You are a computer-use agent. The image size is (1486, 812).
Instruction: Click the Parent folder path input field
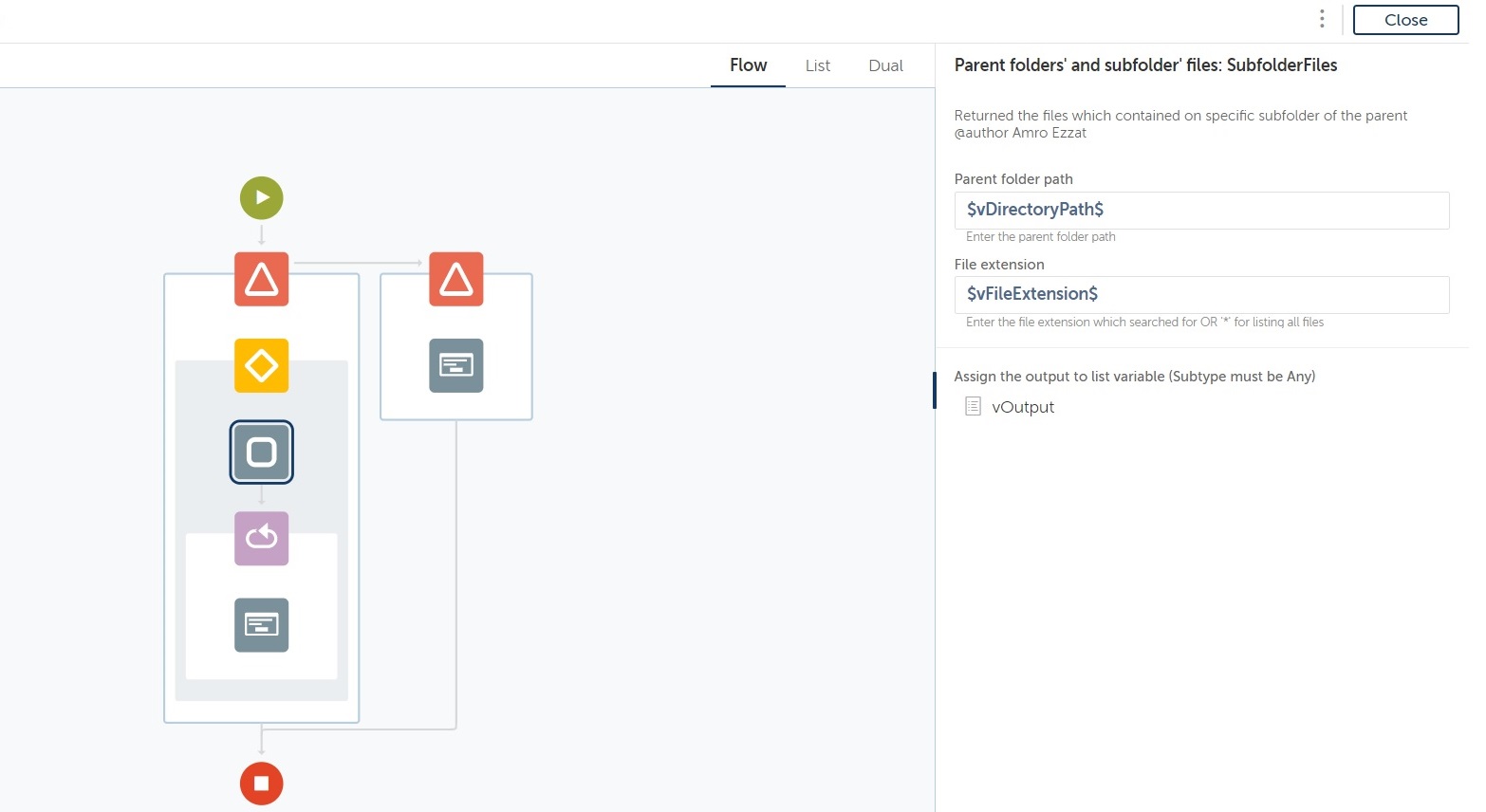(x=1201, y=210)
